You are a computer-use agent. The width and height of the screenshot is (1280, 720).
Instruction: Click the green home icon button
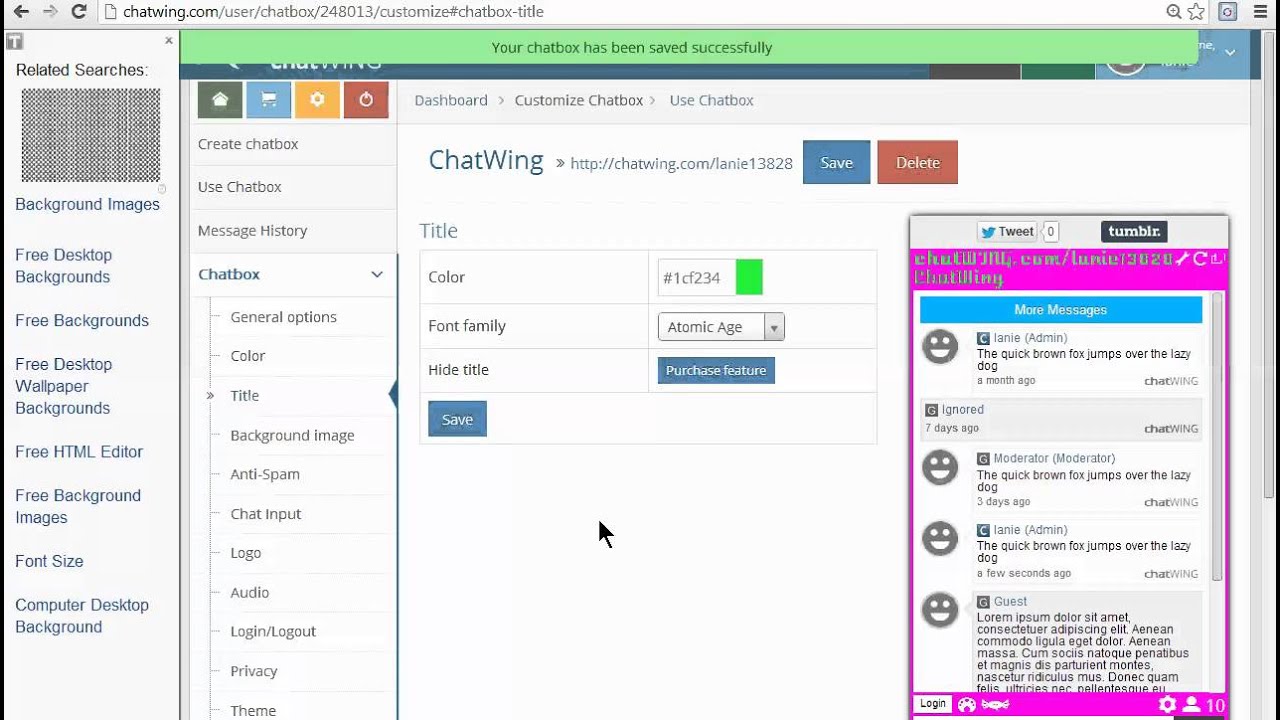pyautogui.click(x=220, y=99)
